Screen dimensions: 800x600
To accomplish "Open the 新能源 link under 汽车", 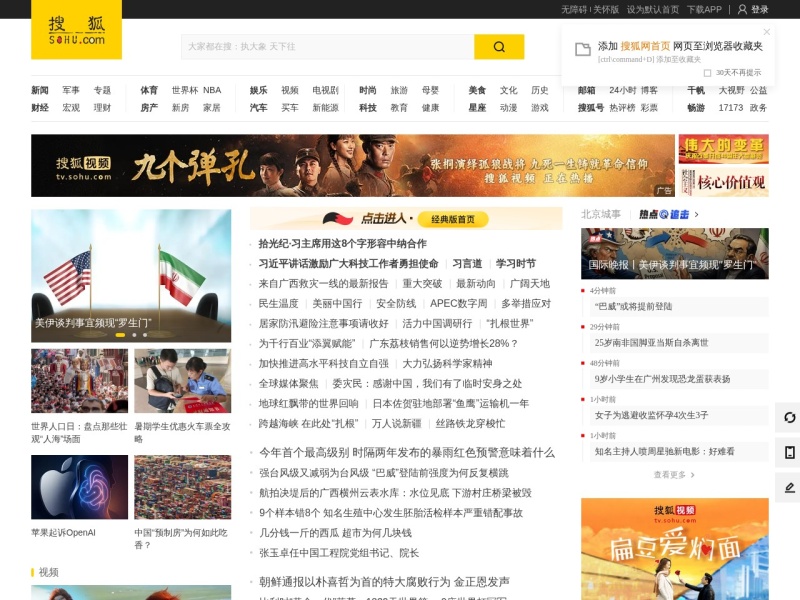I will coord(326,108).
